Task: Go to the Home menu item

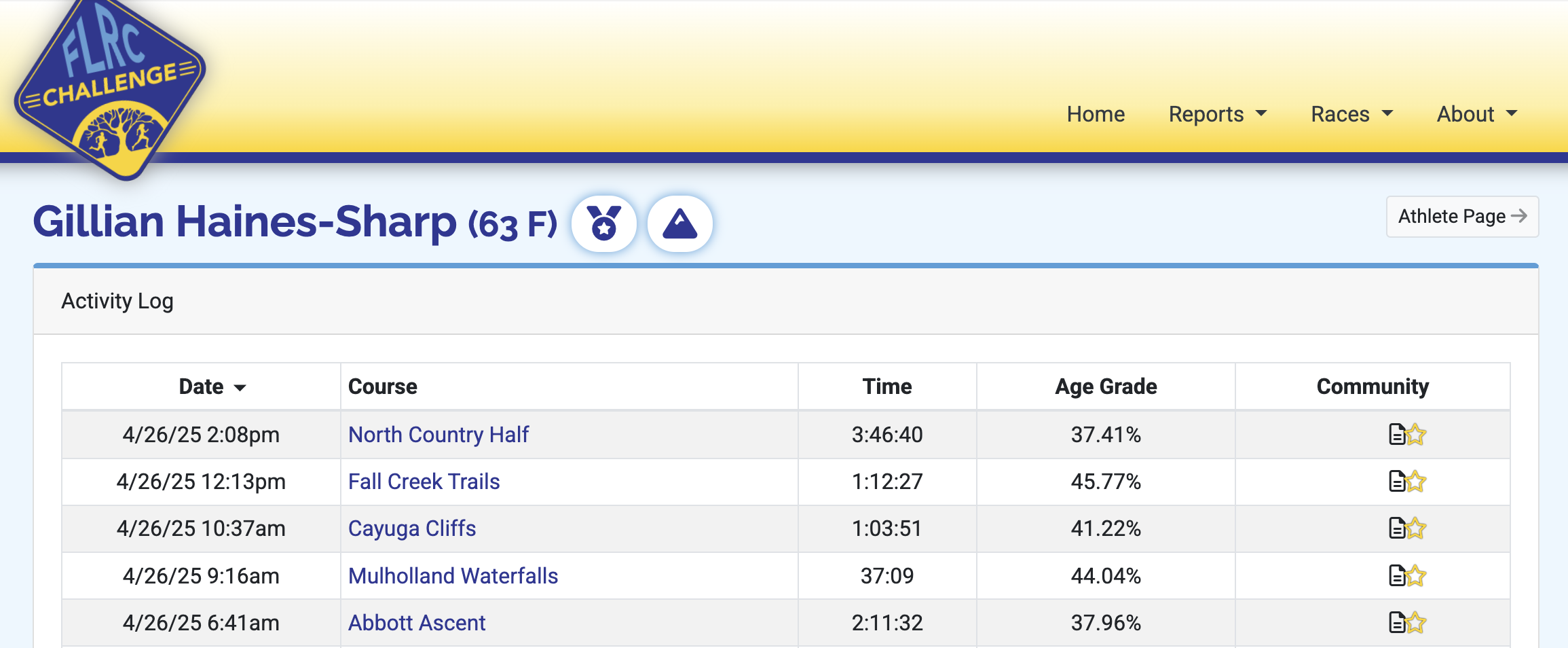Action: tap(1096, 114)
